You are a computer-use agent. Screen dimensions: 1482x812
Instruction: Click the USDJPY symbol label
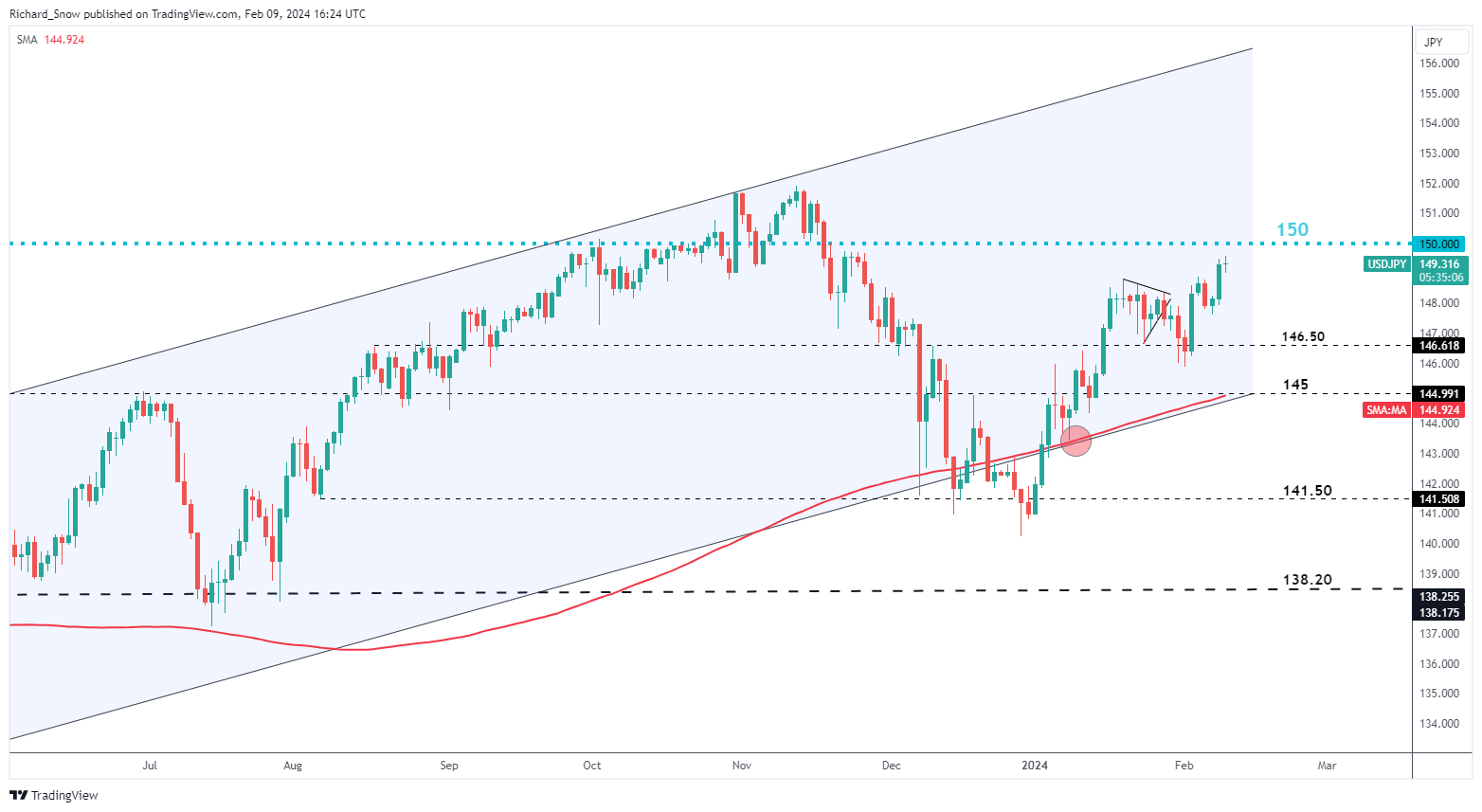(x=1386, y=264)
